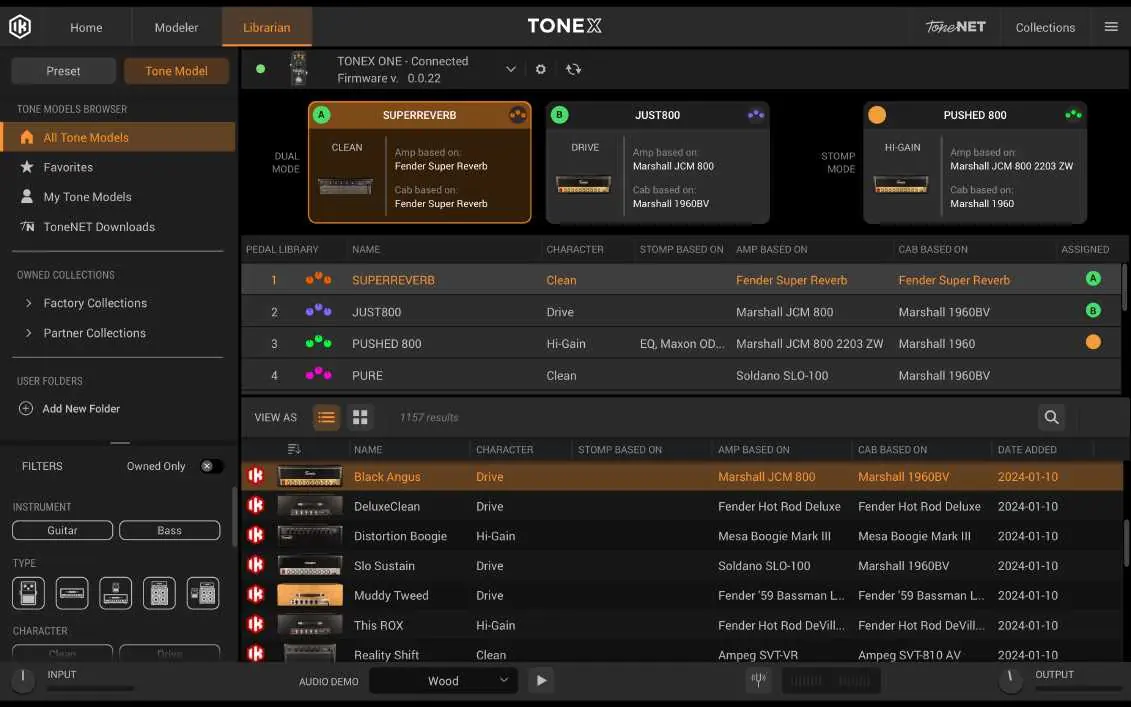Image resolution: width=1131 pixels, height=707 pixels.
Task: Toggle the Bass instrument filter
Action: [170, 530]
